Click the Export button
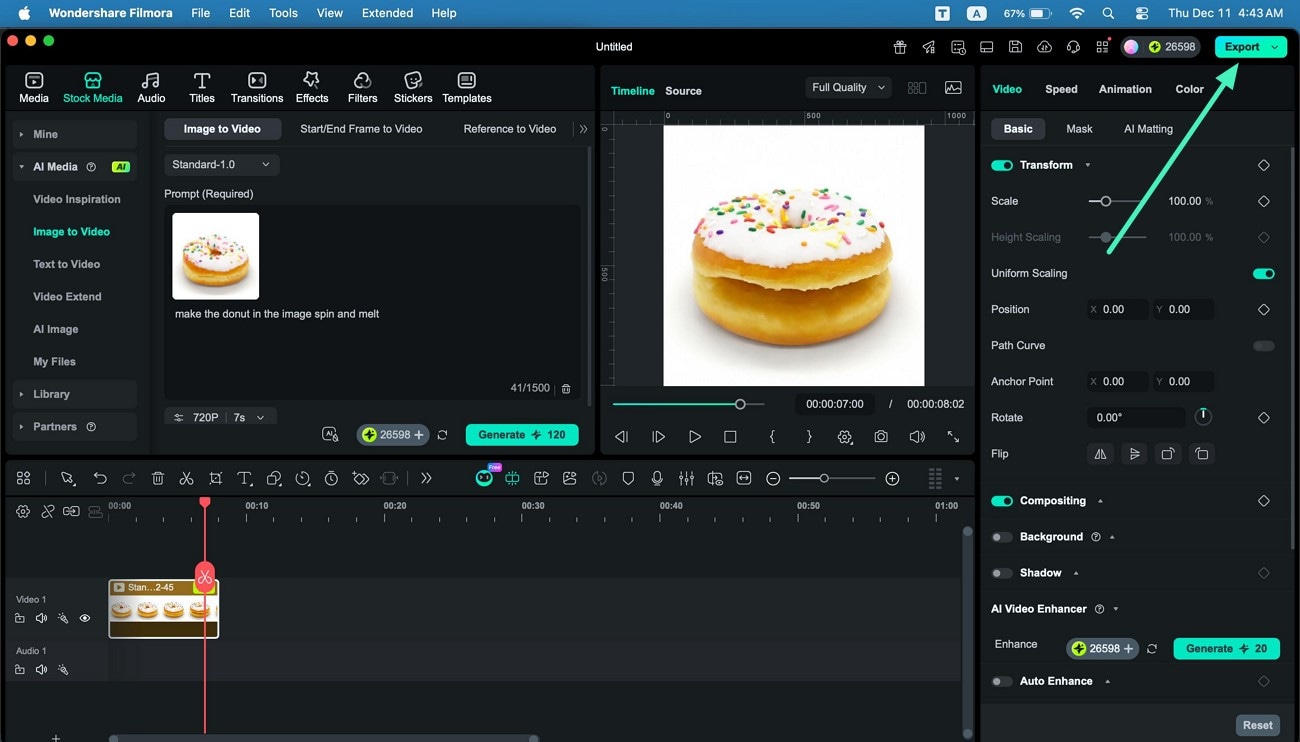Image resolution: width=1300 pixels, height=742 pixels. tap(1243, 46)
